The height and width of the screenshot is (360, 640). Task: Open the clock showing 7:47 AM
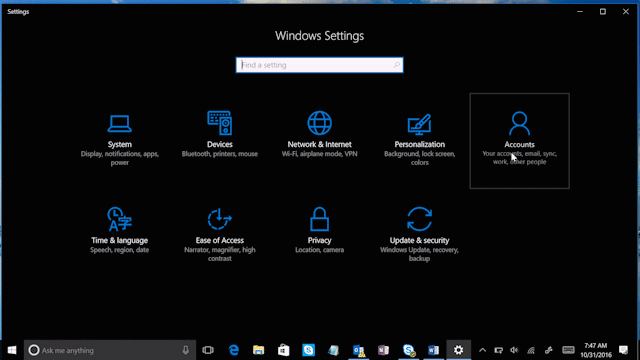pos(596,350)
